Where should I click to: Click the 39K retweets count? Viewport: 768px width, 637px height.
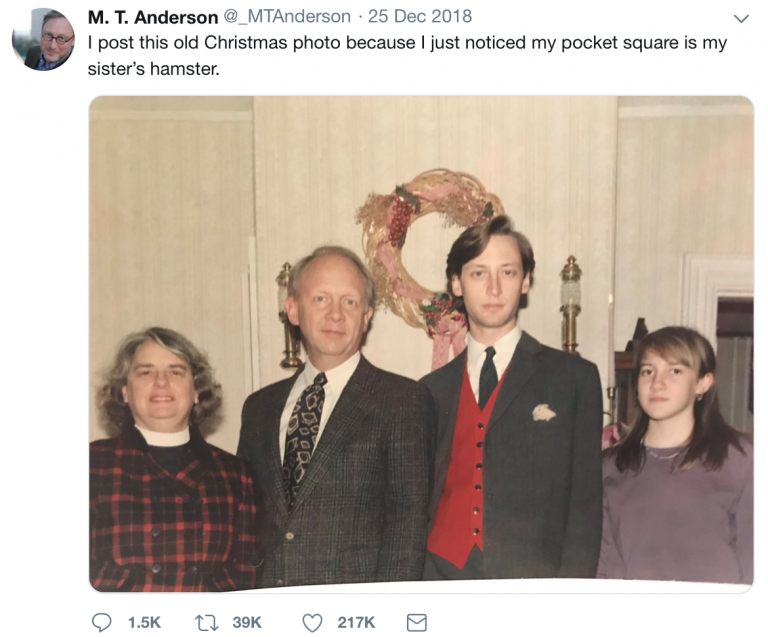click(247, 622)
